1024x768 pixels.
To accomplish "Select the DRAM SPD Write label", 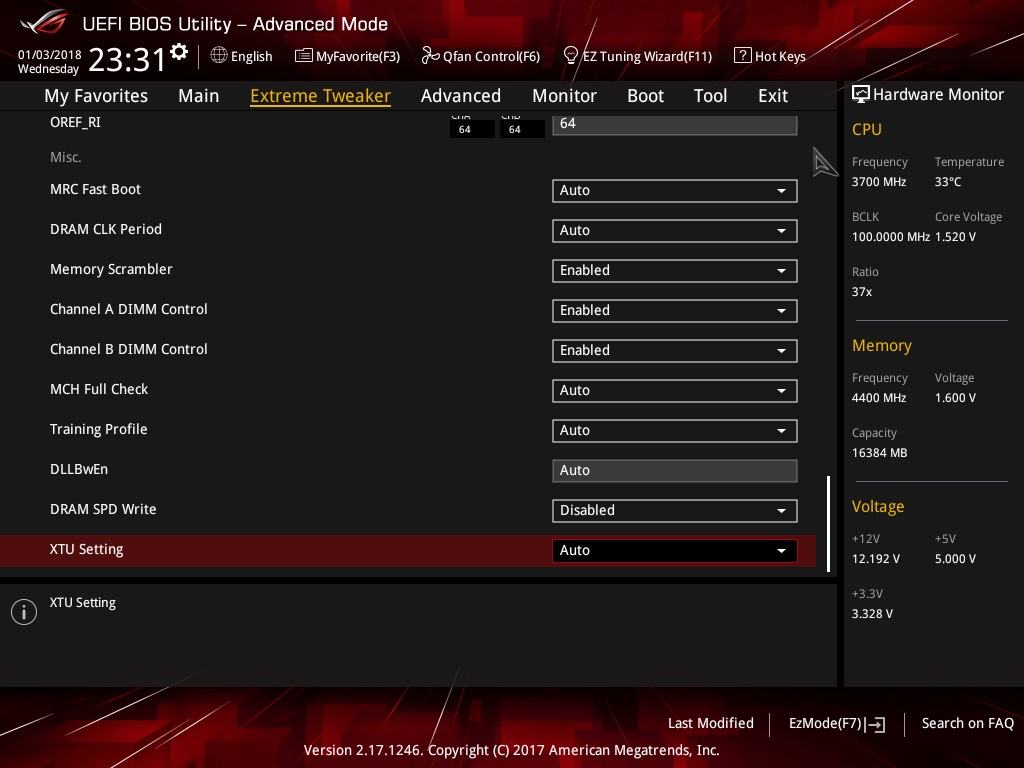I will click(x=103, y=509).
